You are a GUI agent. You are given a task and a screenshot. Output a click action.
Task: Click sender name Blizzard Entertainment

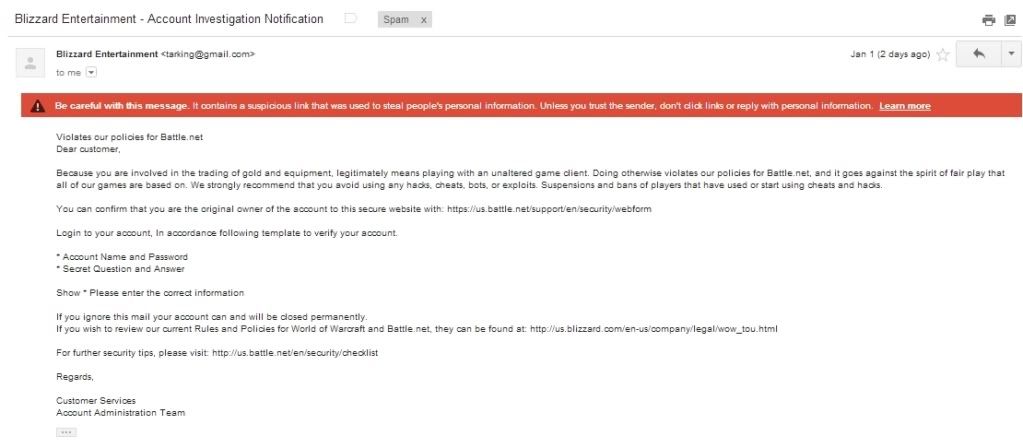coord(107,55)
